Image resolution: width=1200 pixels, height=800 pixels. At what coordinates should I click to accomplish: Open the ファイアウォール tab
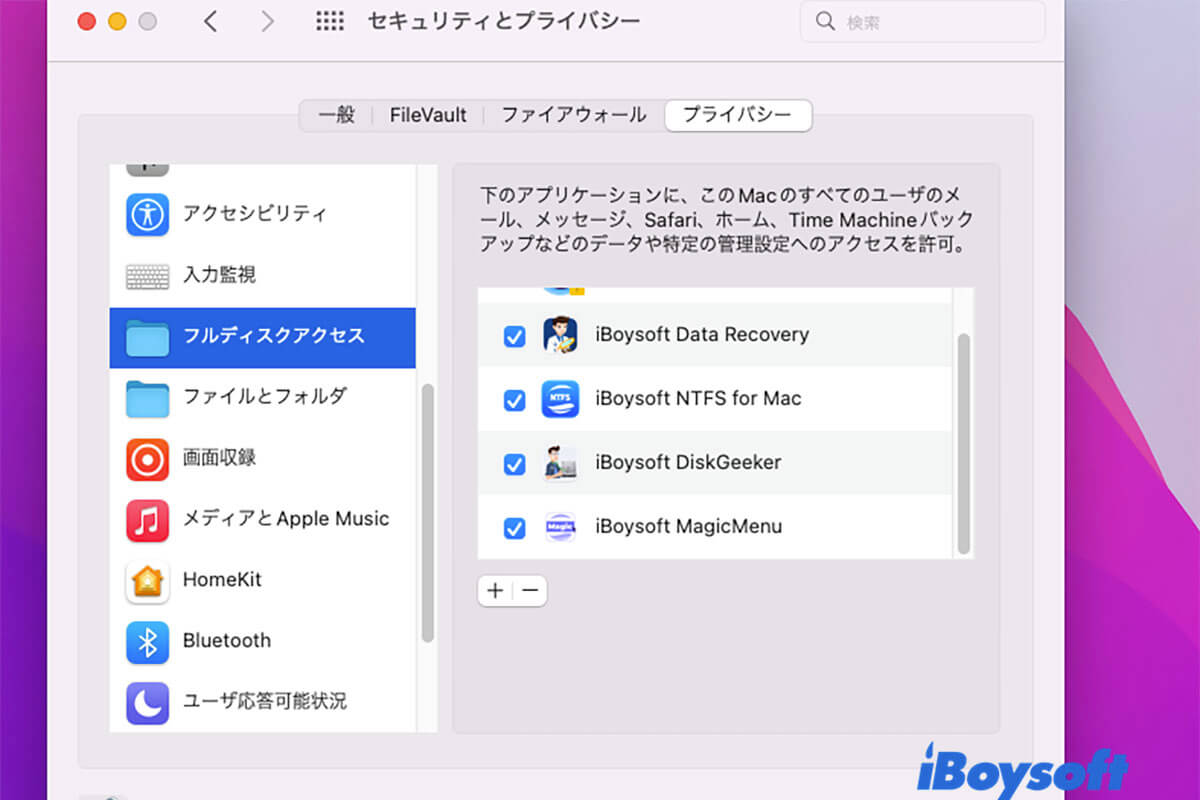(x=574, y=115)
